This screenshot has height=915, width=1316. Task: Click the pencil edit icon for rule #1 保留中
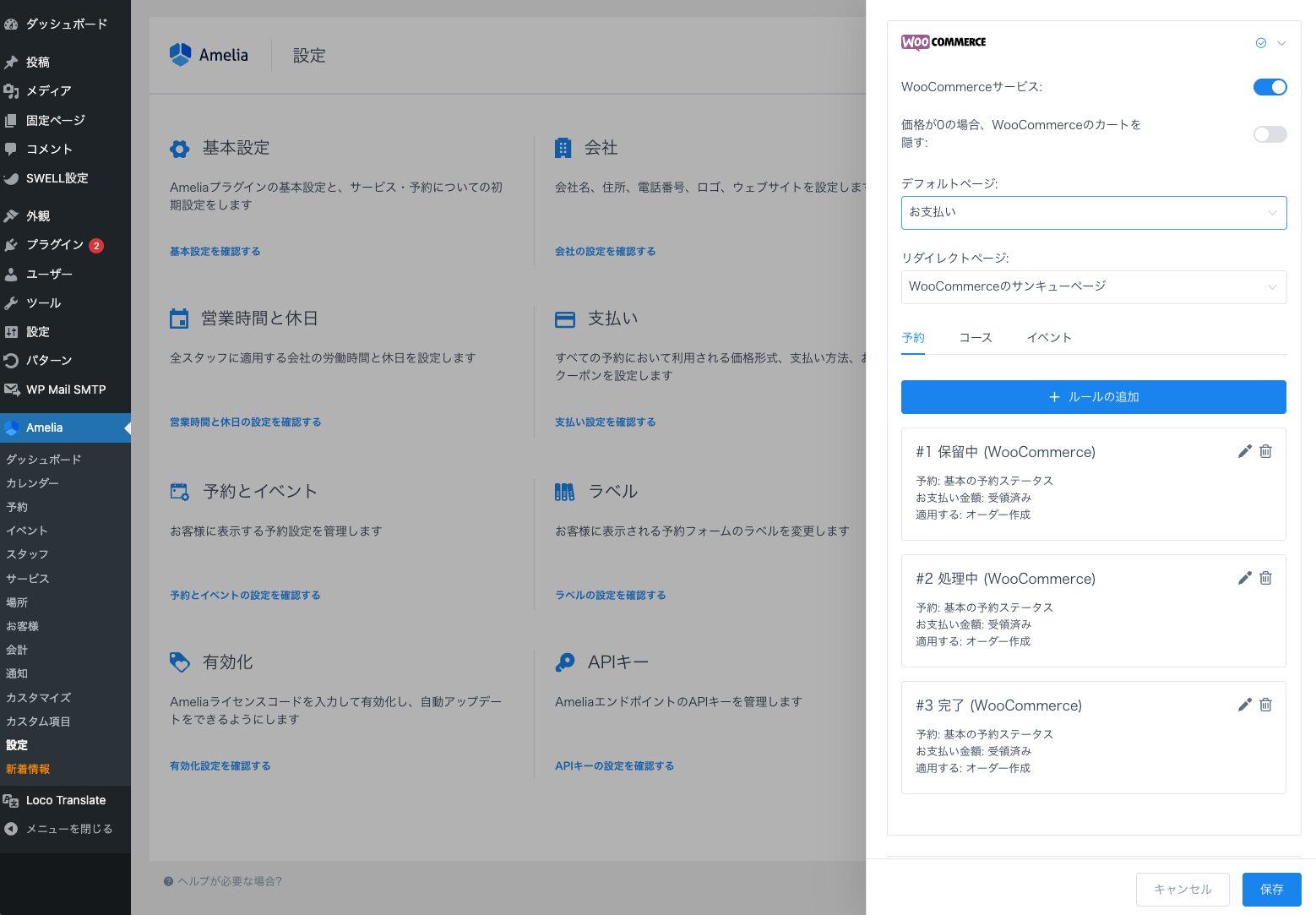pos(1244,451)
